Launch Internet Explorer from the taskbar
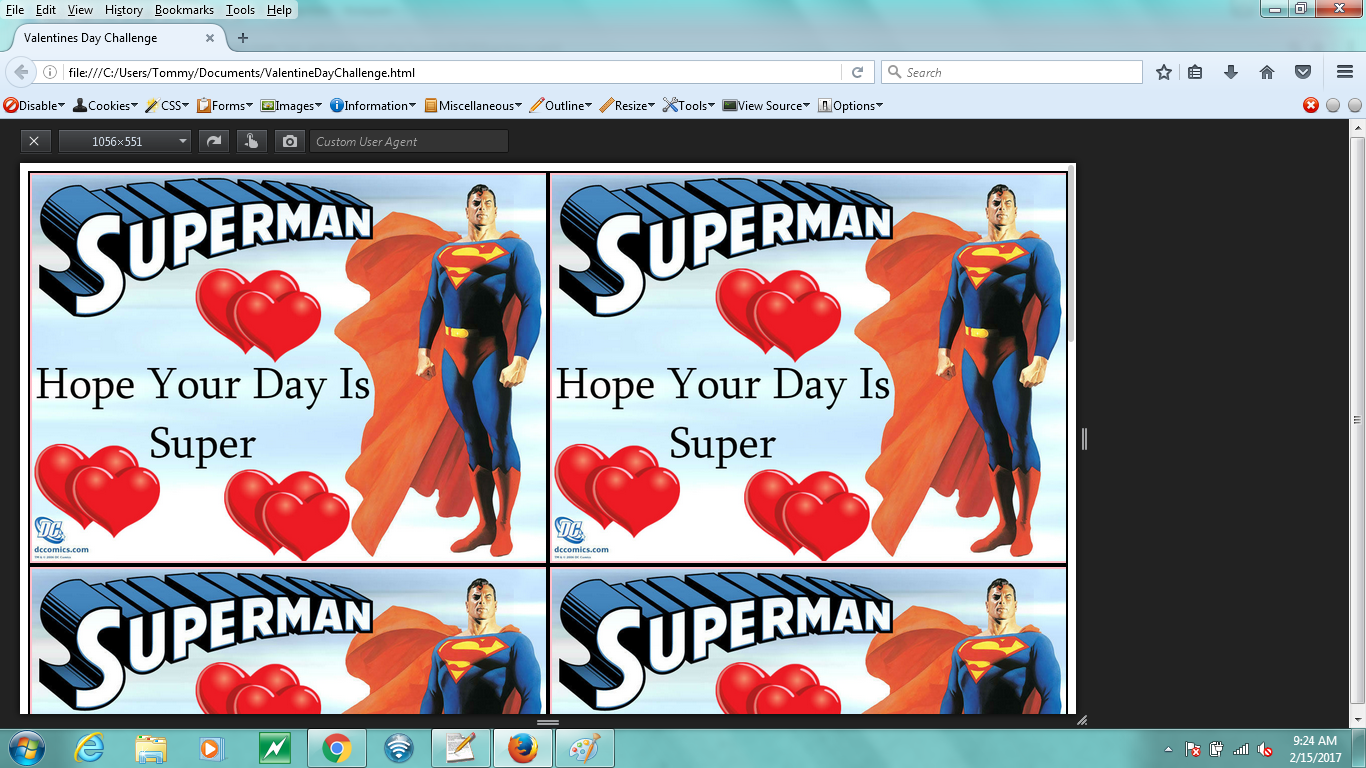Image resolution: width=1366 pixels, height=768 pixels. point(89,748)
